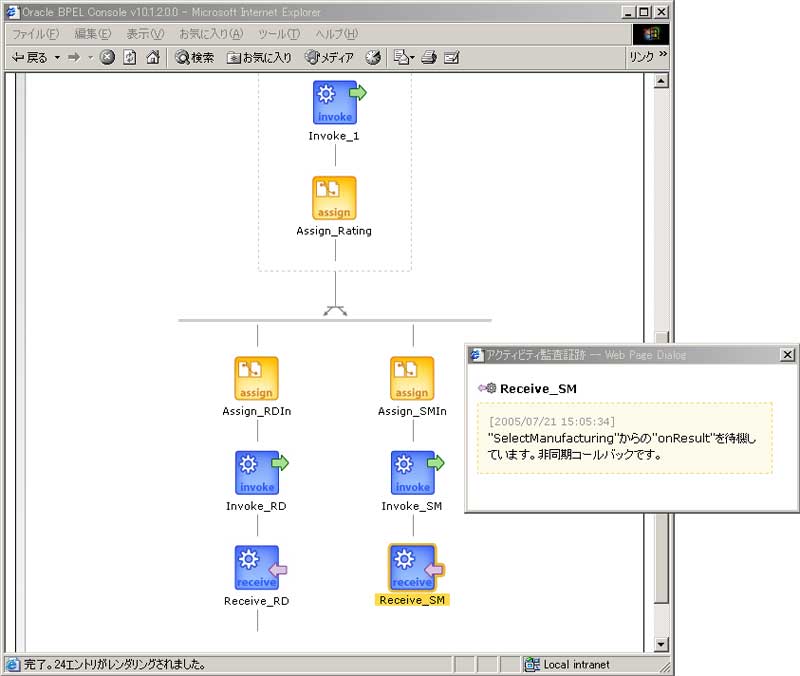Click the timestamp [2005/07/21 15:05:34]
The image size is (800, 676).
552,421
